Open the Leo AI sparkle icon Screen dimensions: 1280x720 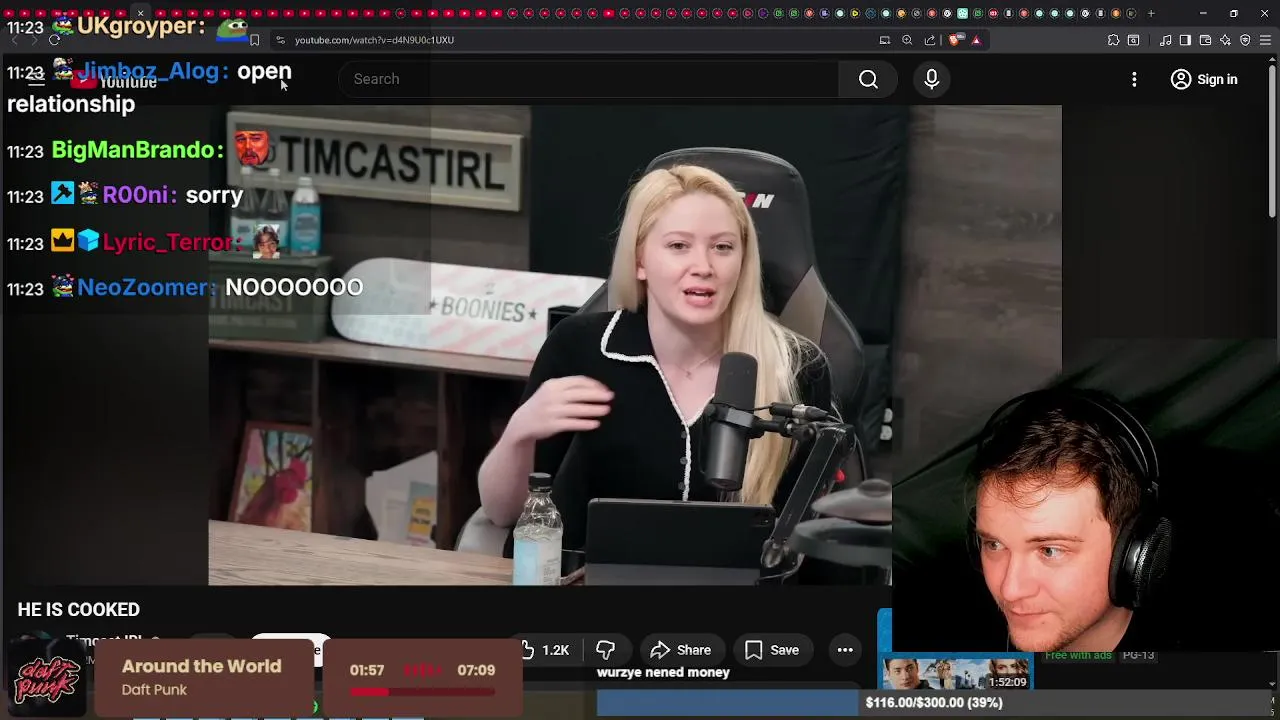tap(1225, 40)
